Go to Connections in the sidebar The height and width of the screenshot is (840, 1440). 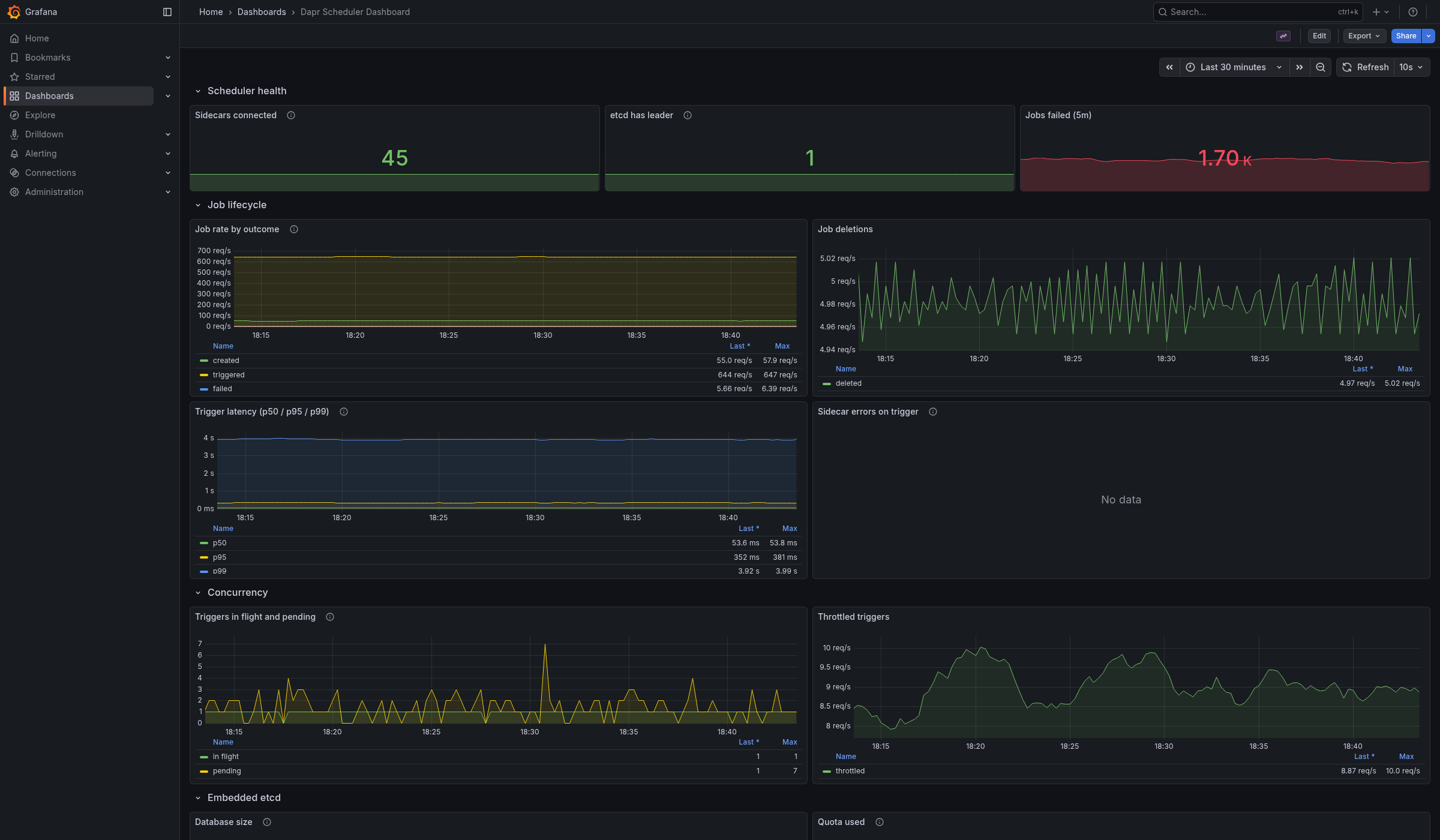(x=50, y=173)
